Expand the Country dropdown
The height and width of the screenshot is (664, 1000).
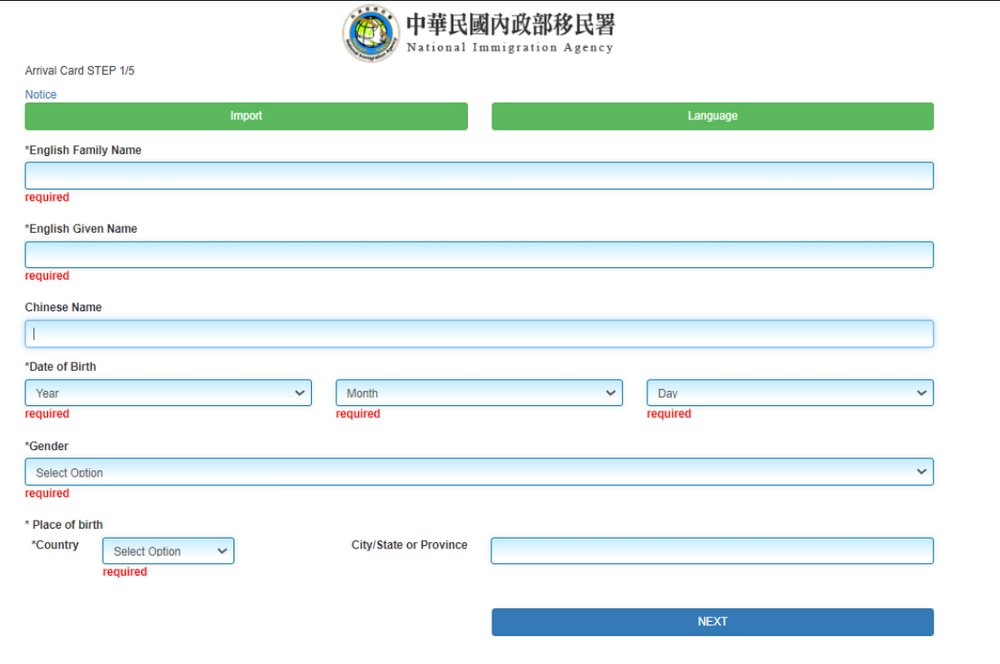[168, 551]
